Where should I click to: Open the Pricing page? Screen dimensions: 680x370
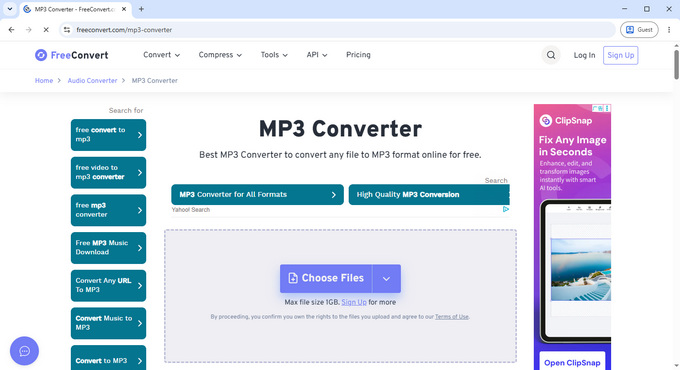coord(358,55)
